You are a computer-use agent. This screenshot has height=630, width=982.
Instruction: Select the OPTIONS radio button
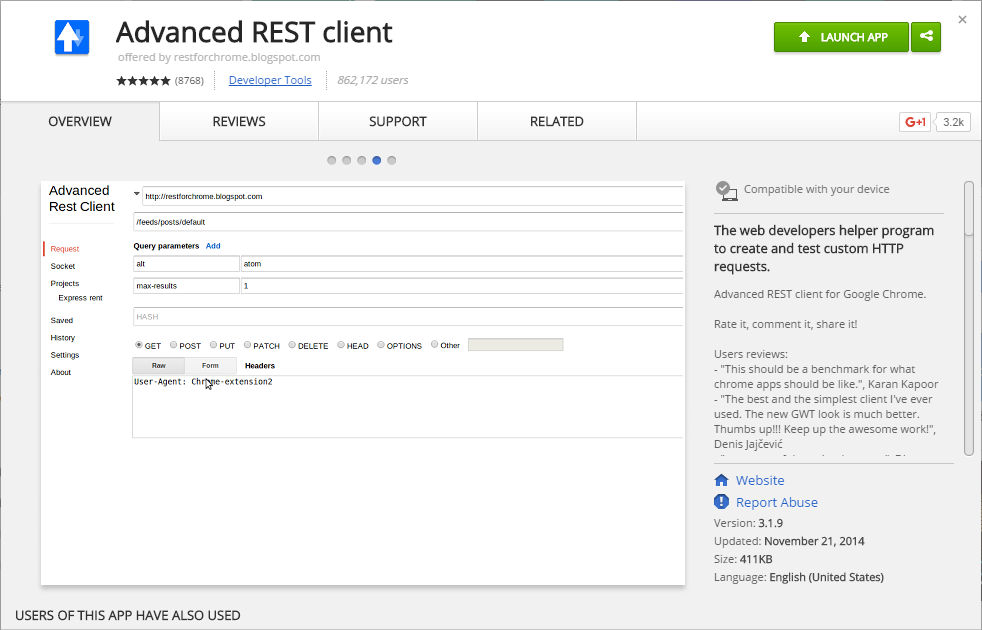(x=381, y=344)
